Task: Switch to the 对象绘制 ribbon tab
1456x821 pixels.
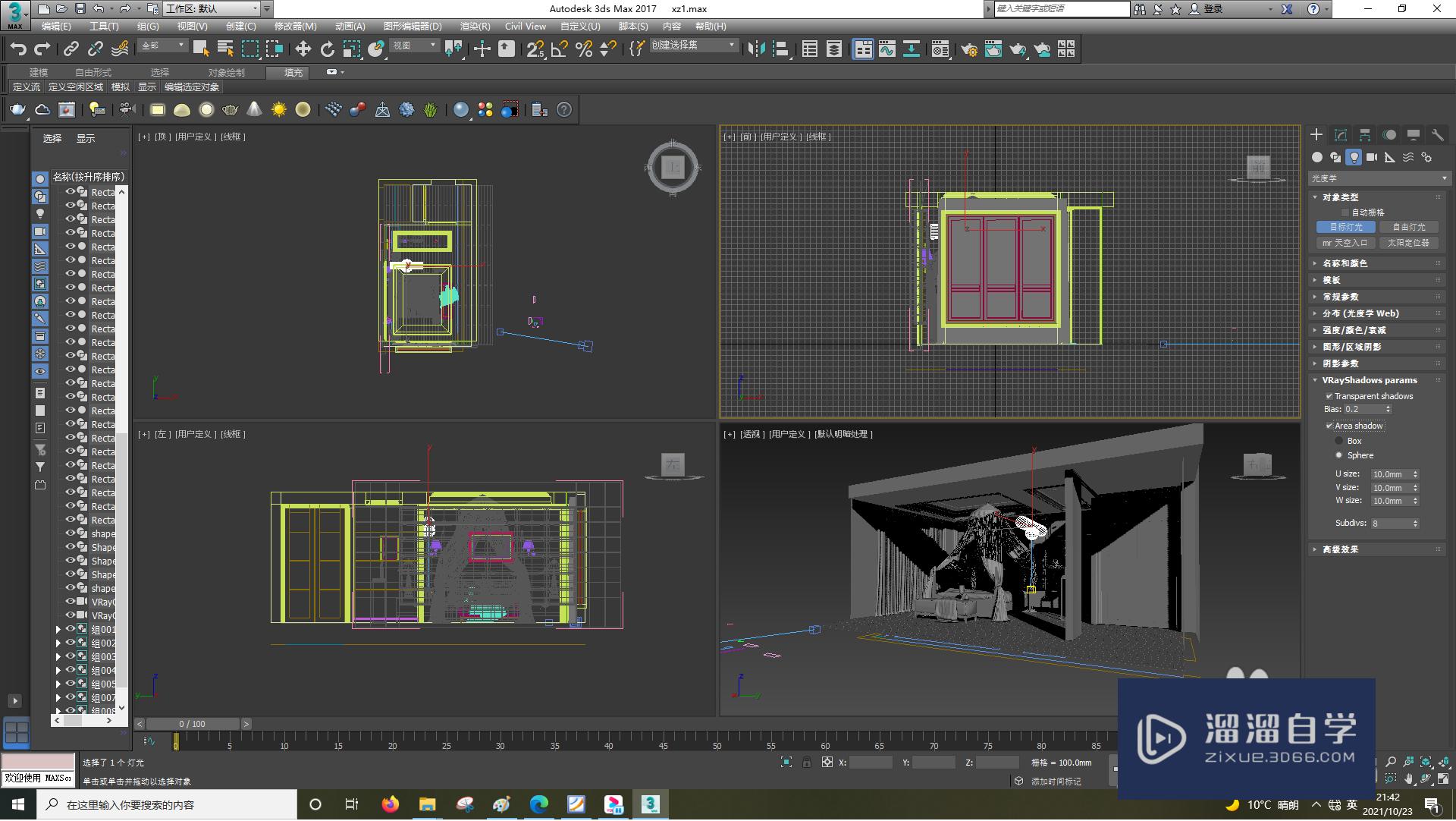Action: (x=226, y=73)
